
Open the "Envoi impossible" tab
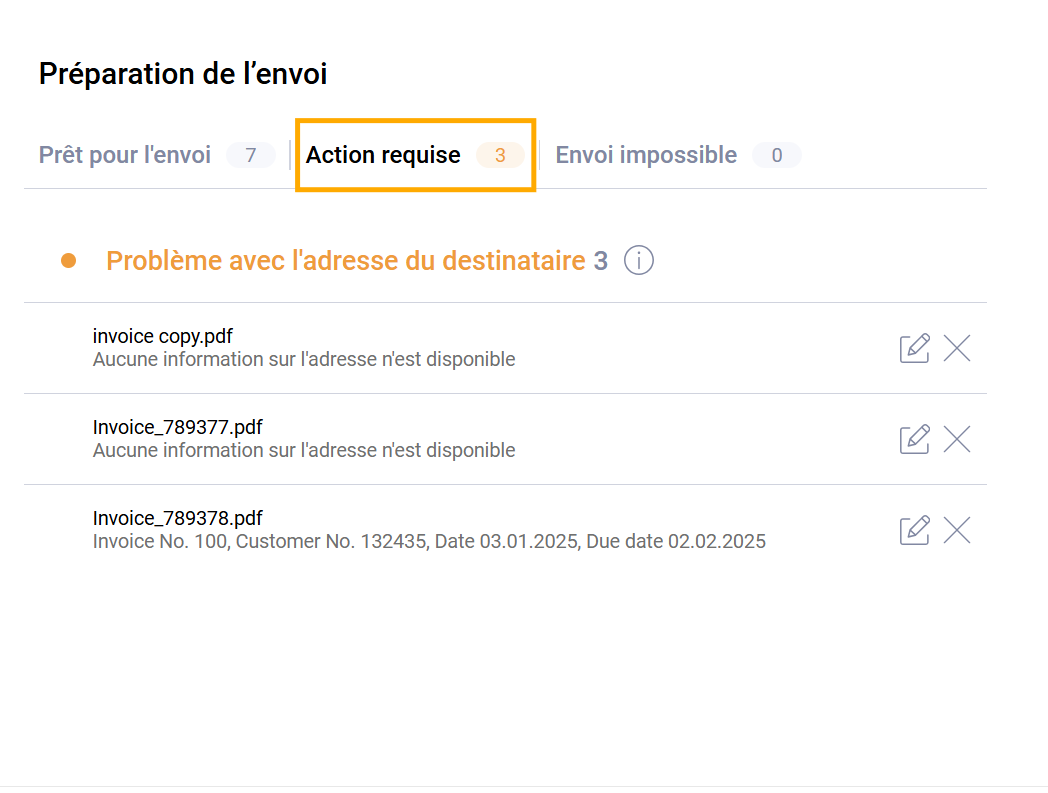click(646, 155)
